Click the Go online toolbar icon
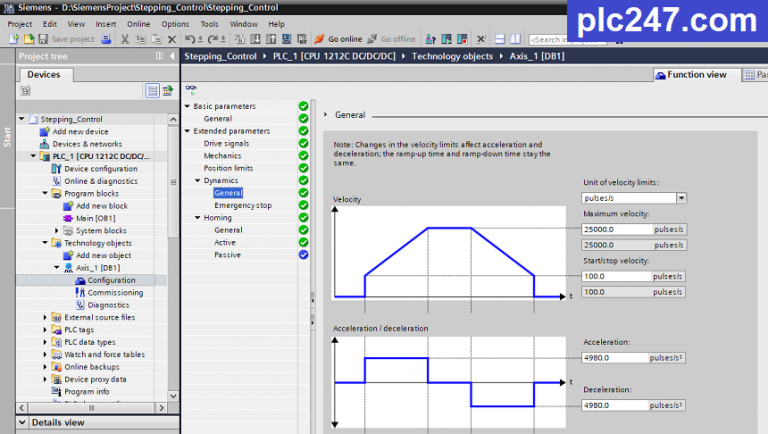768x434 pixels. (x=320, y=39)
